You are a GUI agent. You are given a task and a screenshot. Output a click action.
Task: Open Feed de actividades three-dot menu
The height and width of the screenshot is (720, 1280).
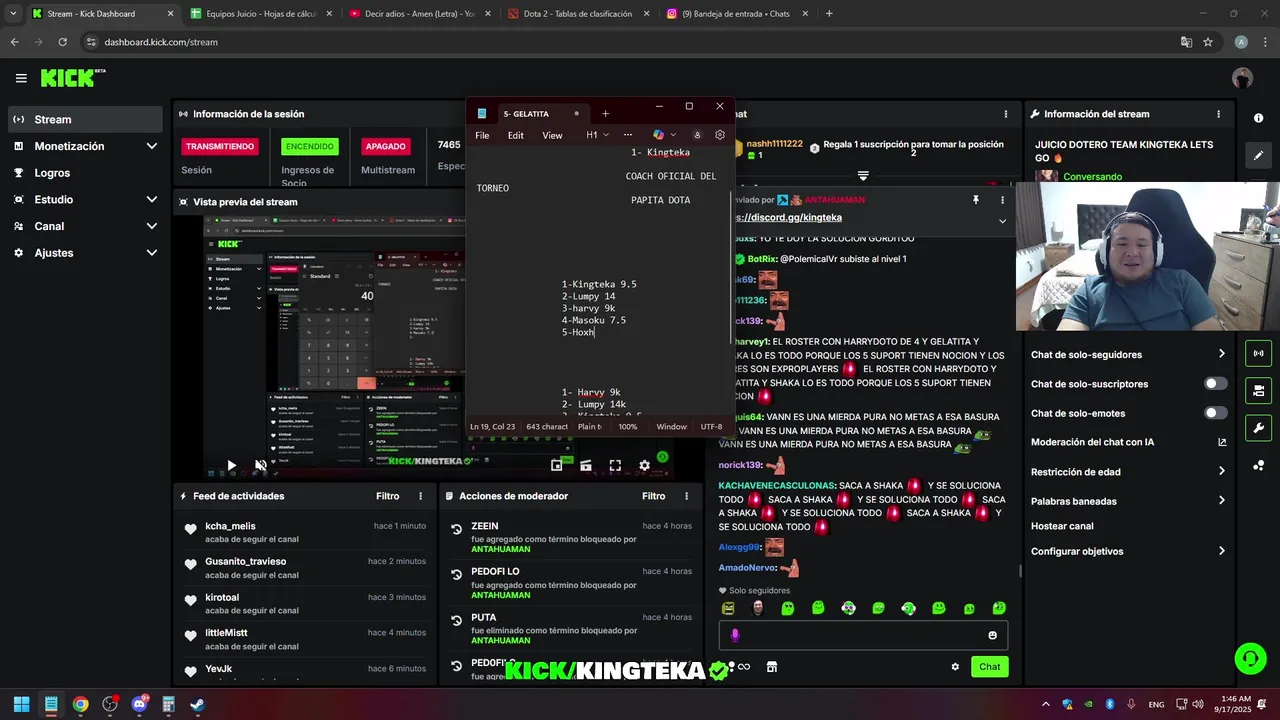(x=420, y=496)
